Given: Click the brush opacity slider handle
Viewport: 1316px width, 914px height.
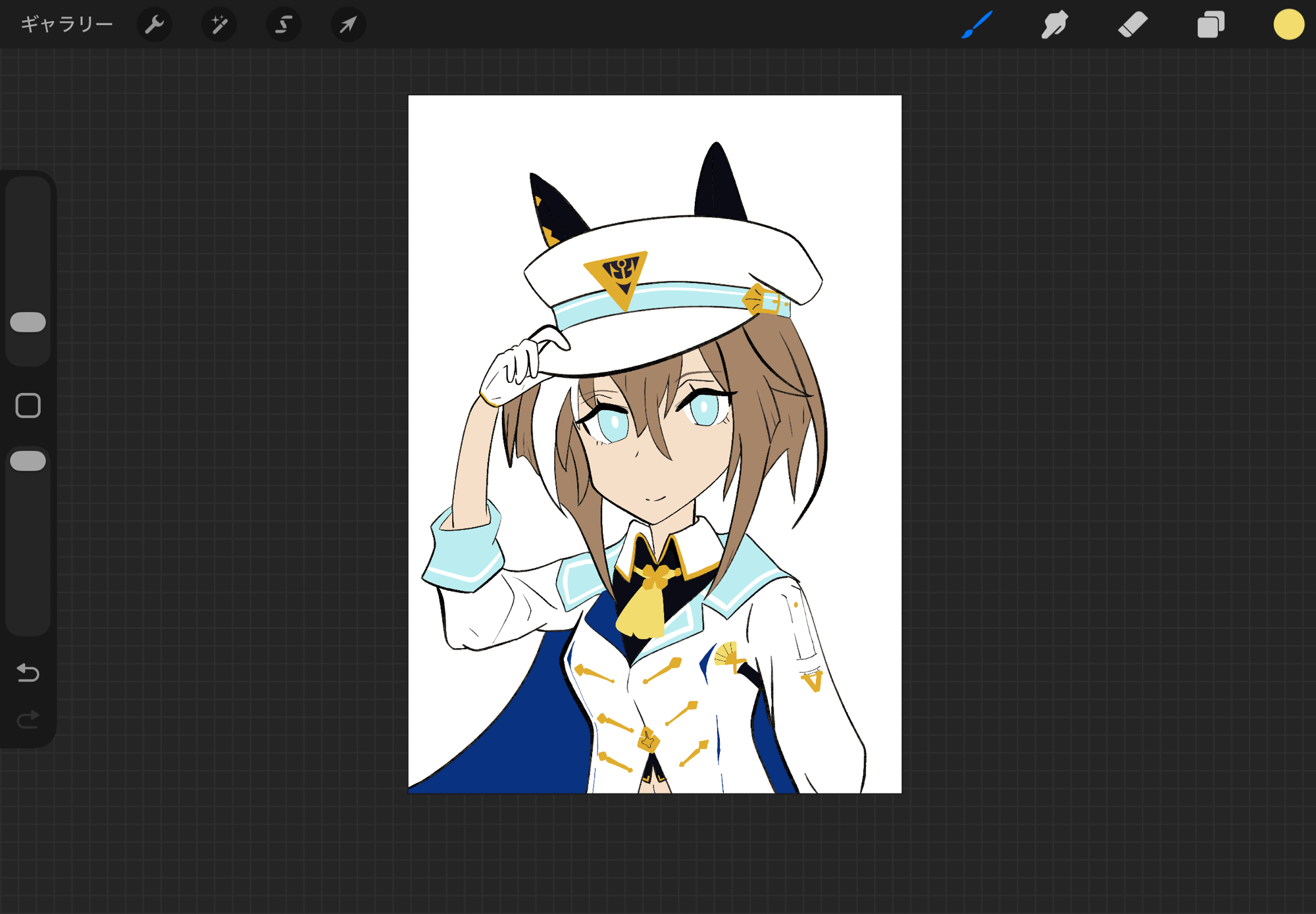Looking at the screenshot, I should coord(28,461).
